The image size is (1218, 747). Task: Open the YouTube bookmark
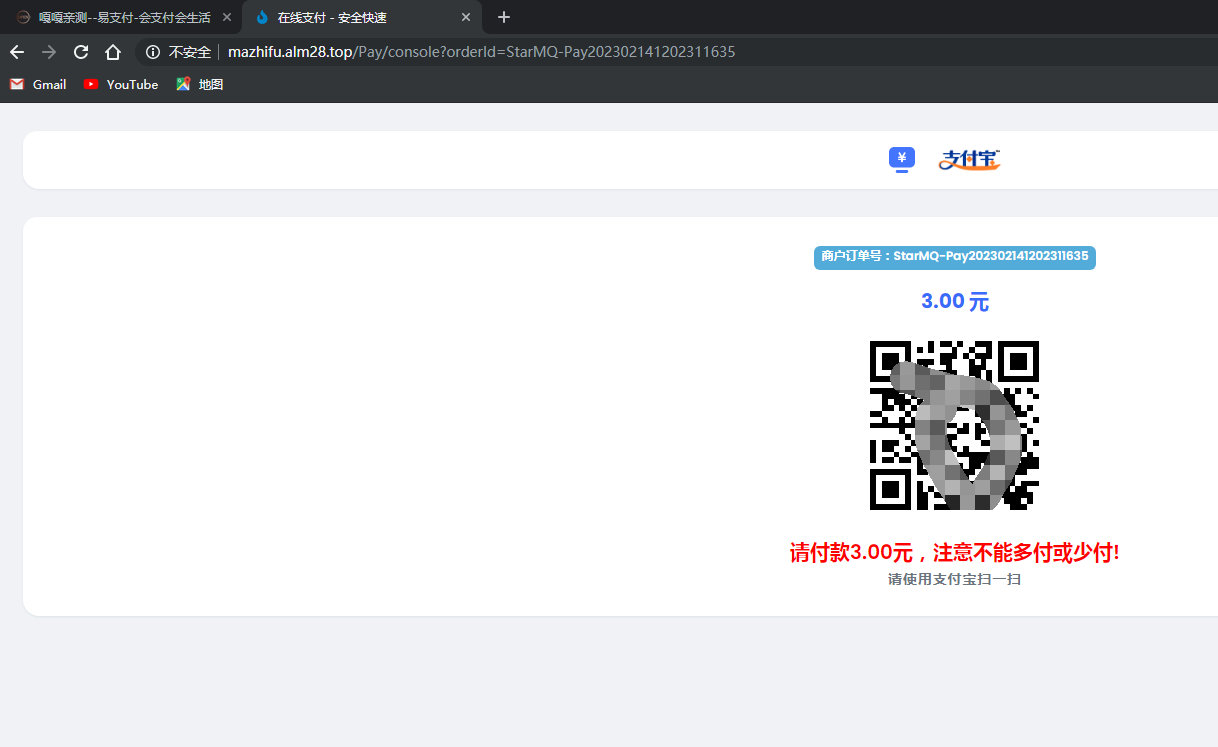point(121,85)
